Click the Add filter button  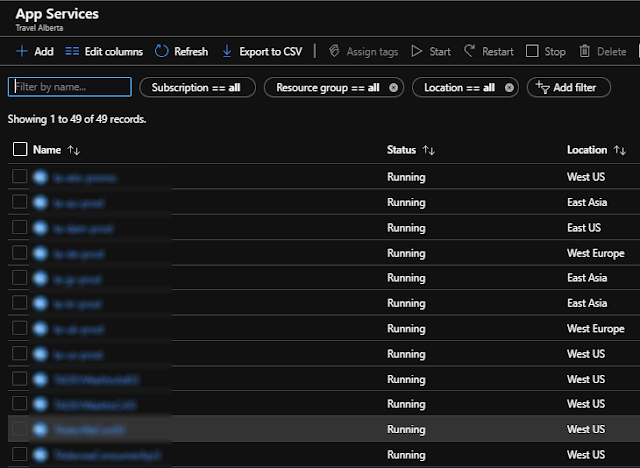tap(569, 87)
